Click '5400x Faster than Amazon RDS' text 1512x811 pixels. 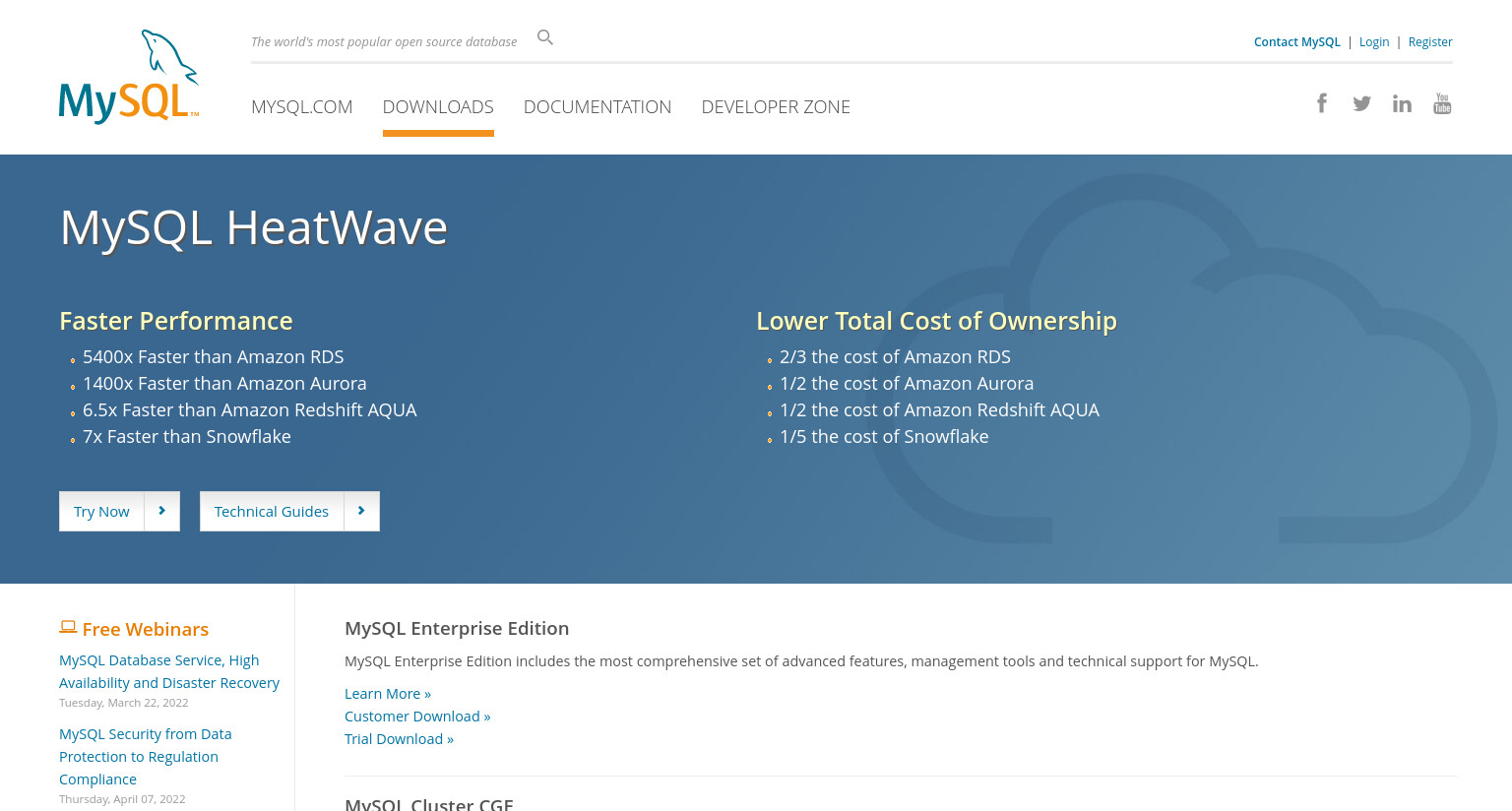click(214, 356)
